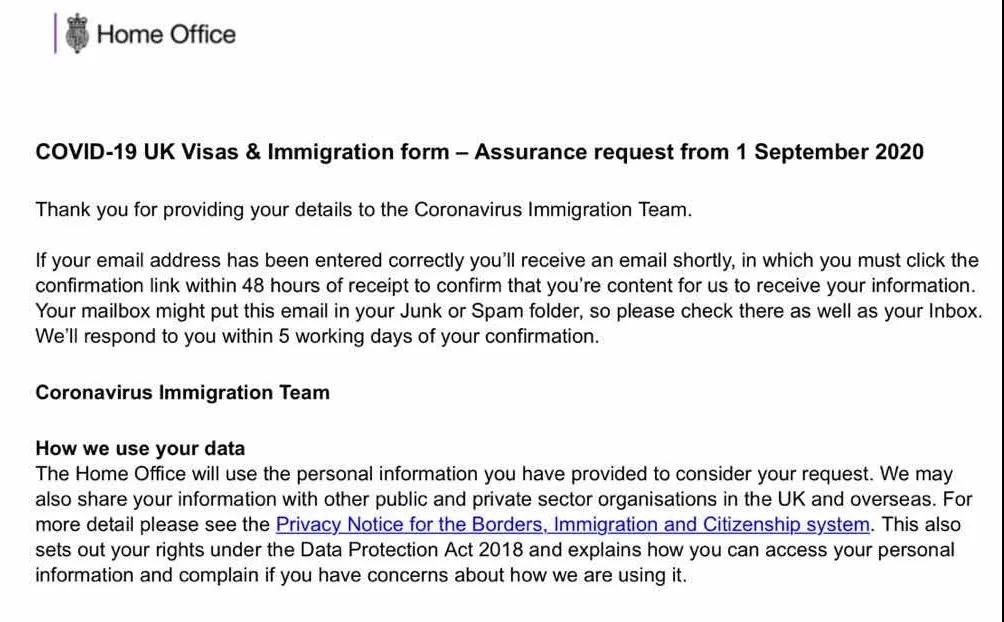Click the purple vertical bar beside the crest
The width and height of the screenshot is (1004, 622).
point(55,34)
